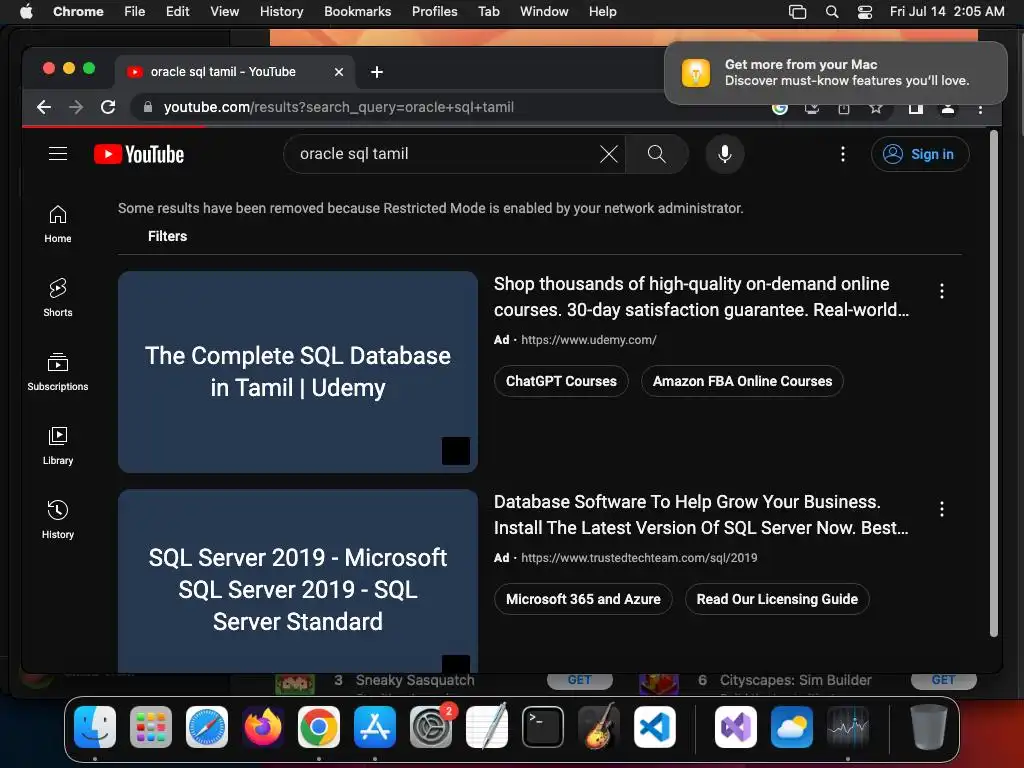Open the Udemy ad options menu
1024x768 pixels.
point(941,291)
